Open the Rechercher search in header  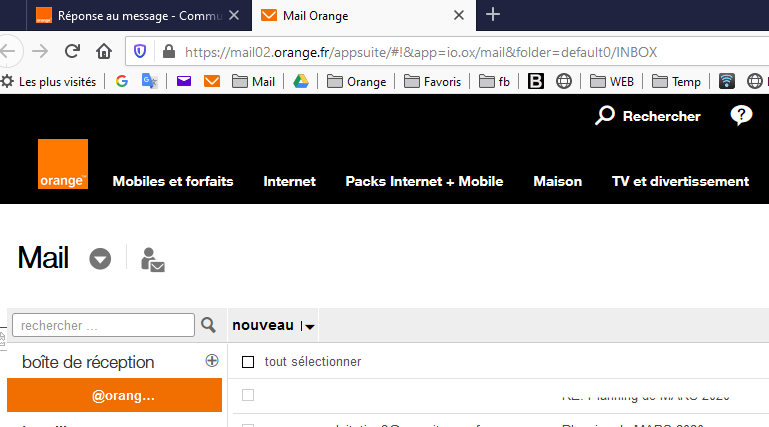[x=648, y=116]
